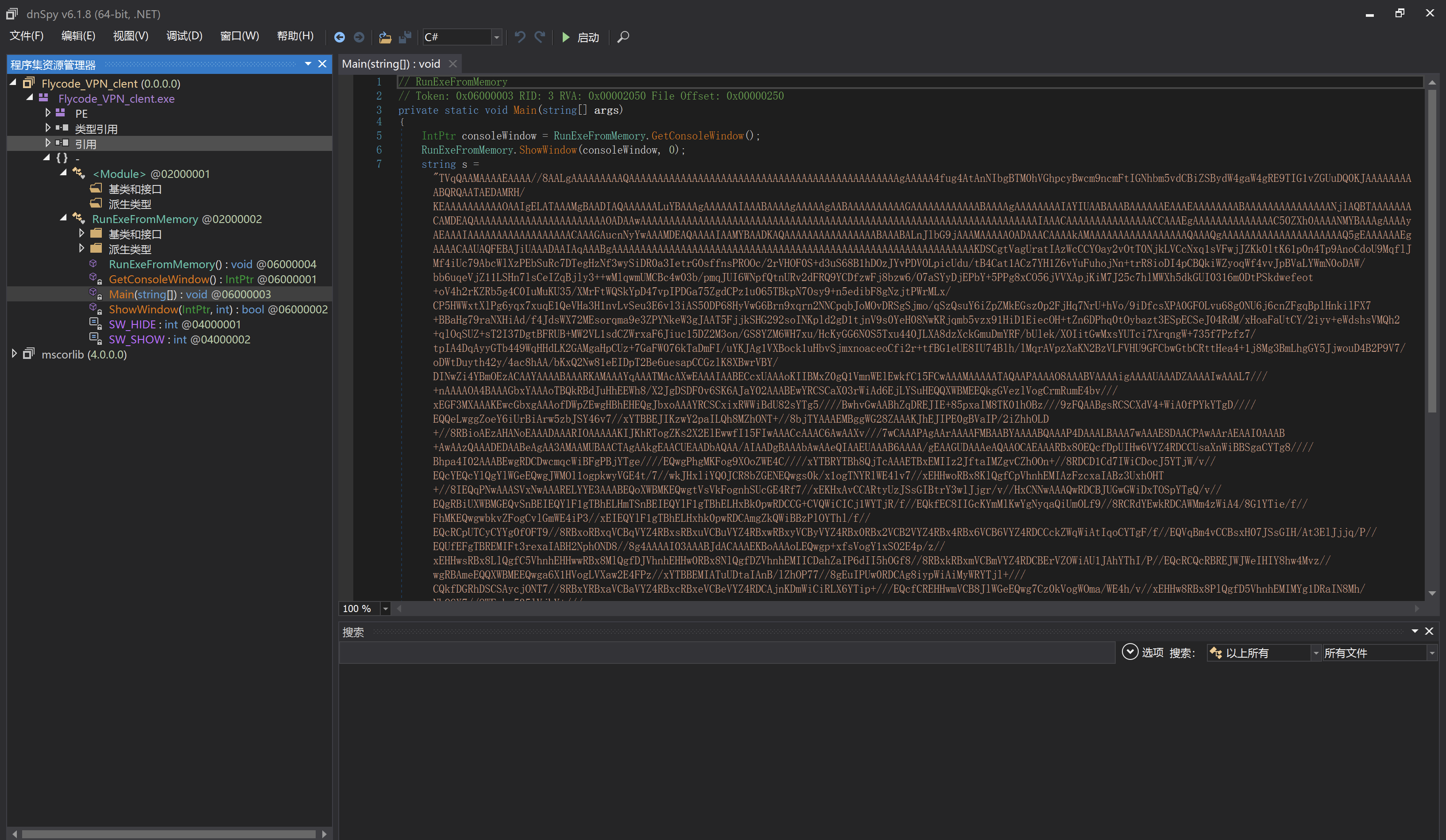
Task: Click the navigate forward arrow icon
Action: 359,37
